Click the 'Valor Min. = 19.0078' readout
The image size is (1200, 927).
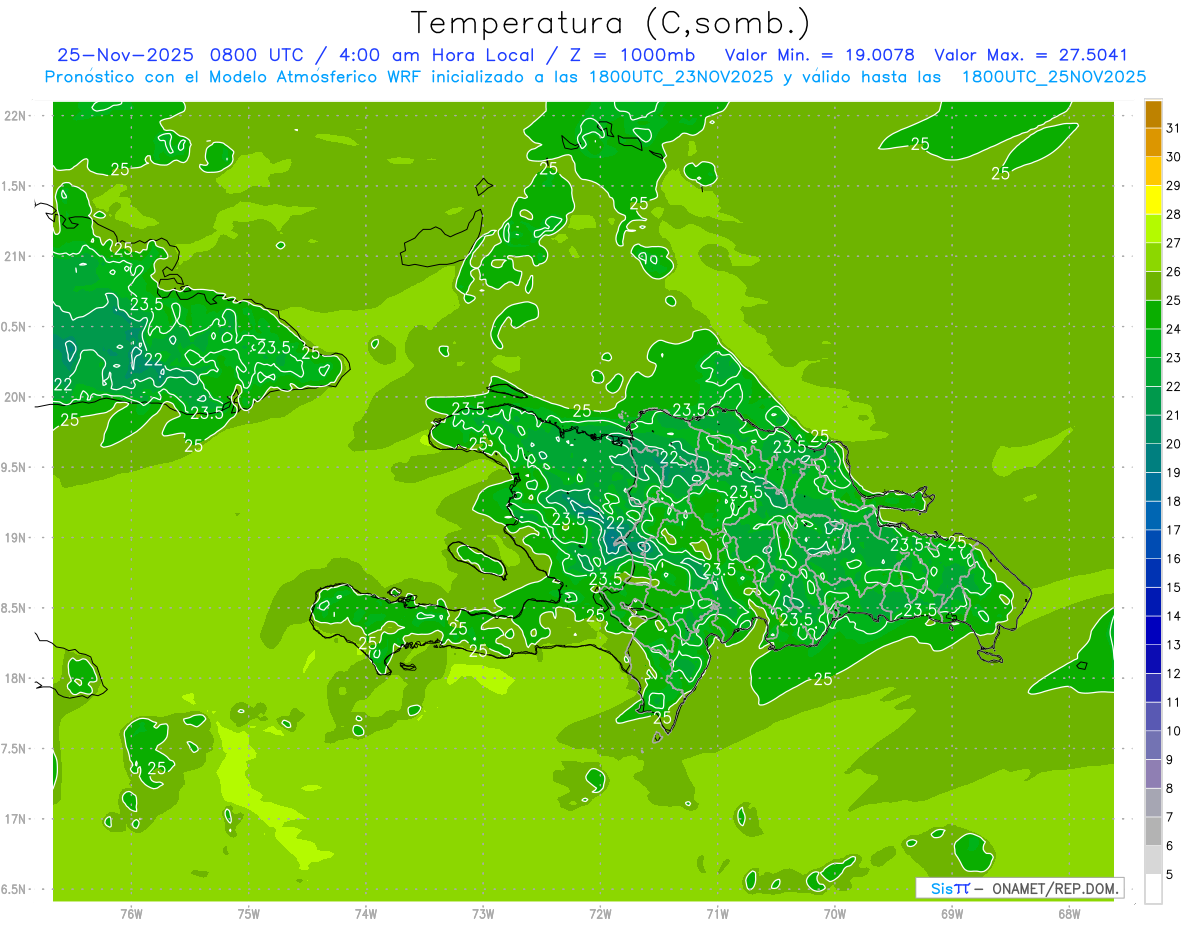point(820,56)
